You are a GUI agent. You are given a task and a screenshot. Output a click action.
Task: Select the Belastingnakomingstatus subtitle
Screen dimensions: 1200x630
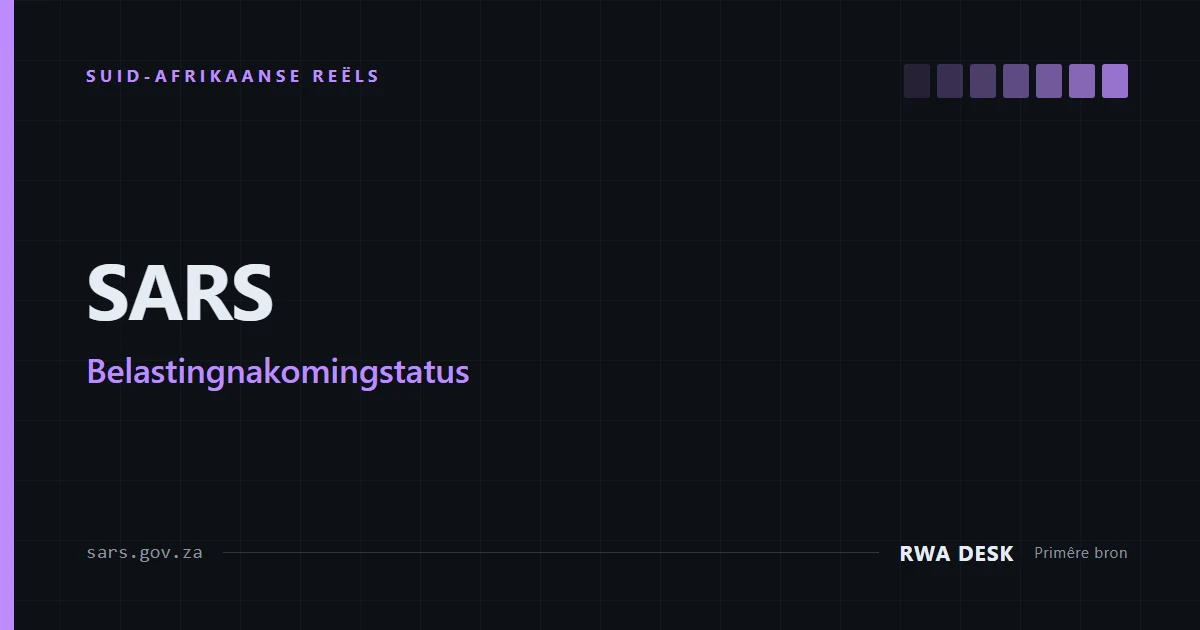pos(278,372)
